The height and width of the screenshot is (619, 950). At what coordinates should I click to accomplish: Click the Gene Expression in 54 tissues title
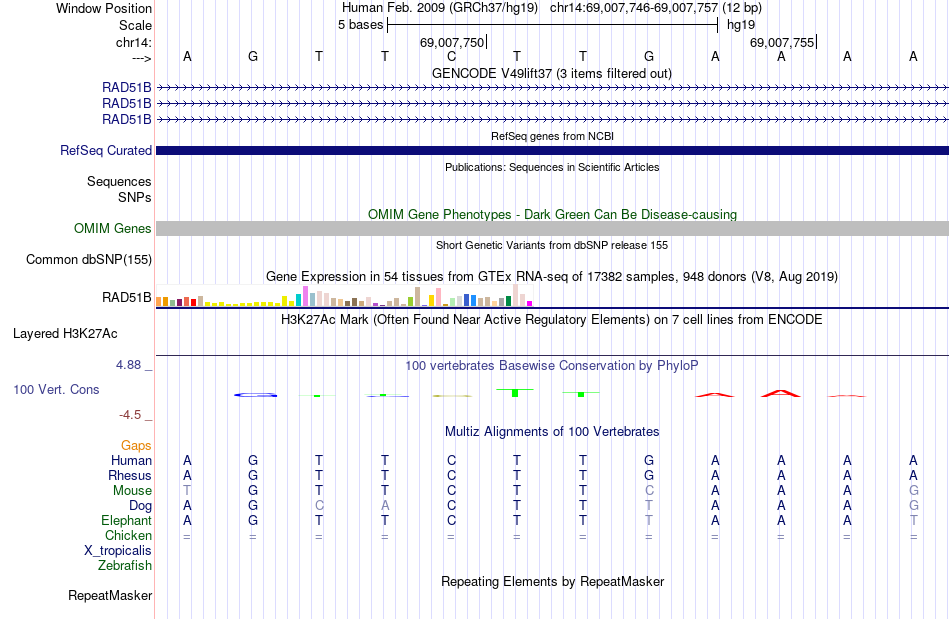click(x=552, y=277)
